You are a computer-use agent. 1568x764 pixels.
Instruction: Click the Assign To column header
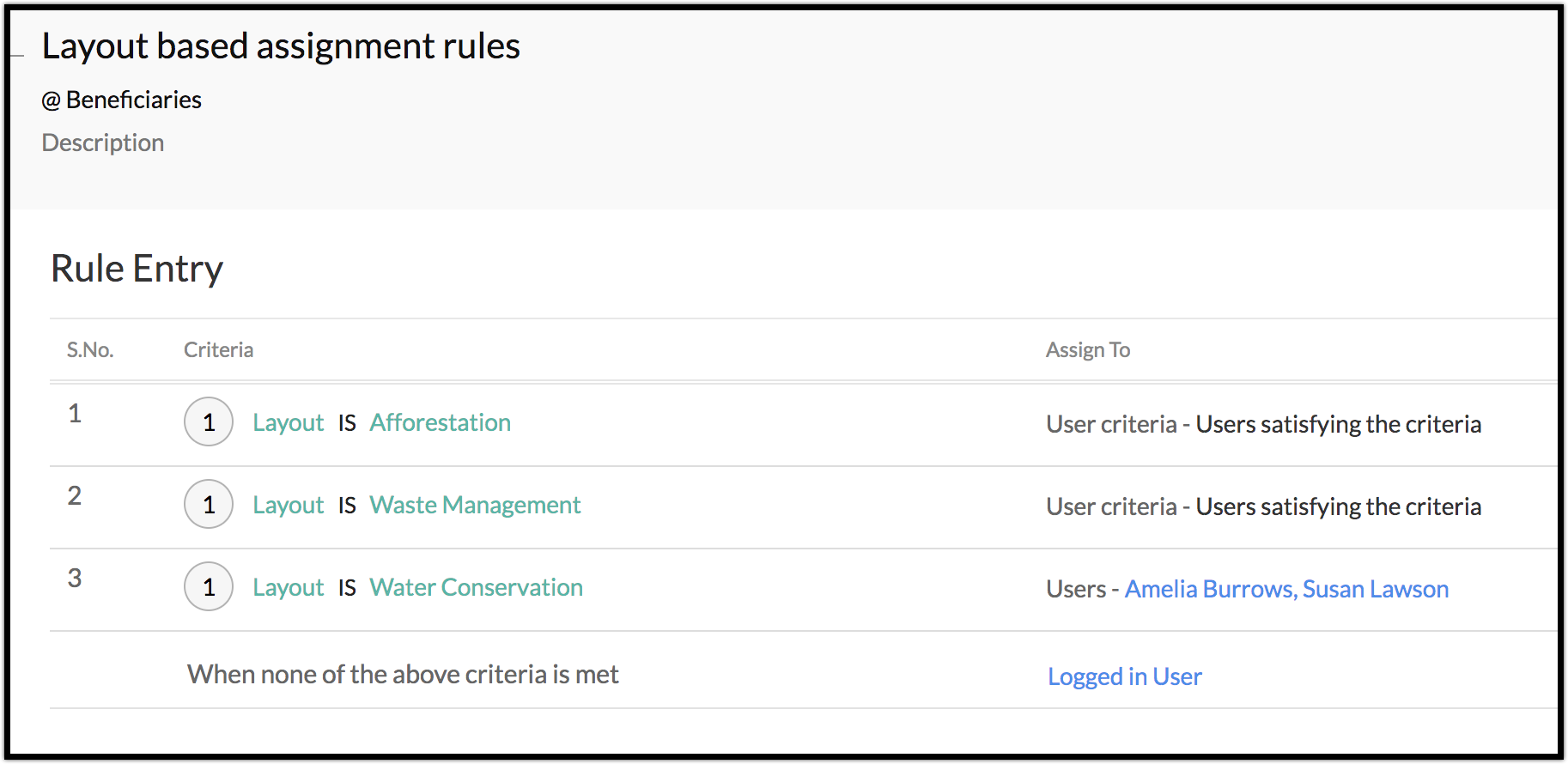pos(1087,350)
